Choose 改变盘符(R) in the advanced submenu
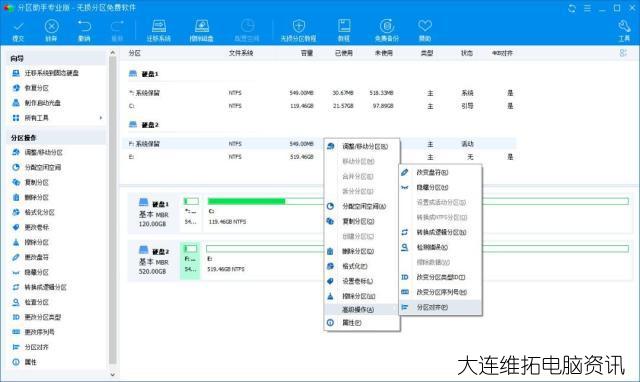Image resolution: width=640 pixels, height=382 pixels. tap(440, 173)
